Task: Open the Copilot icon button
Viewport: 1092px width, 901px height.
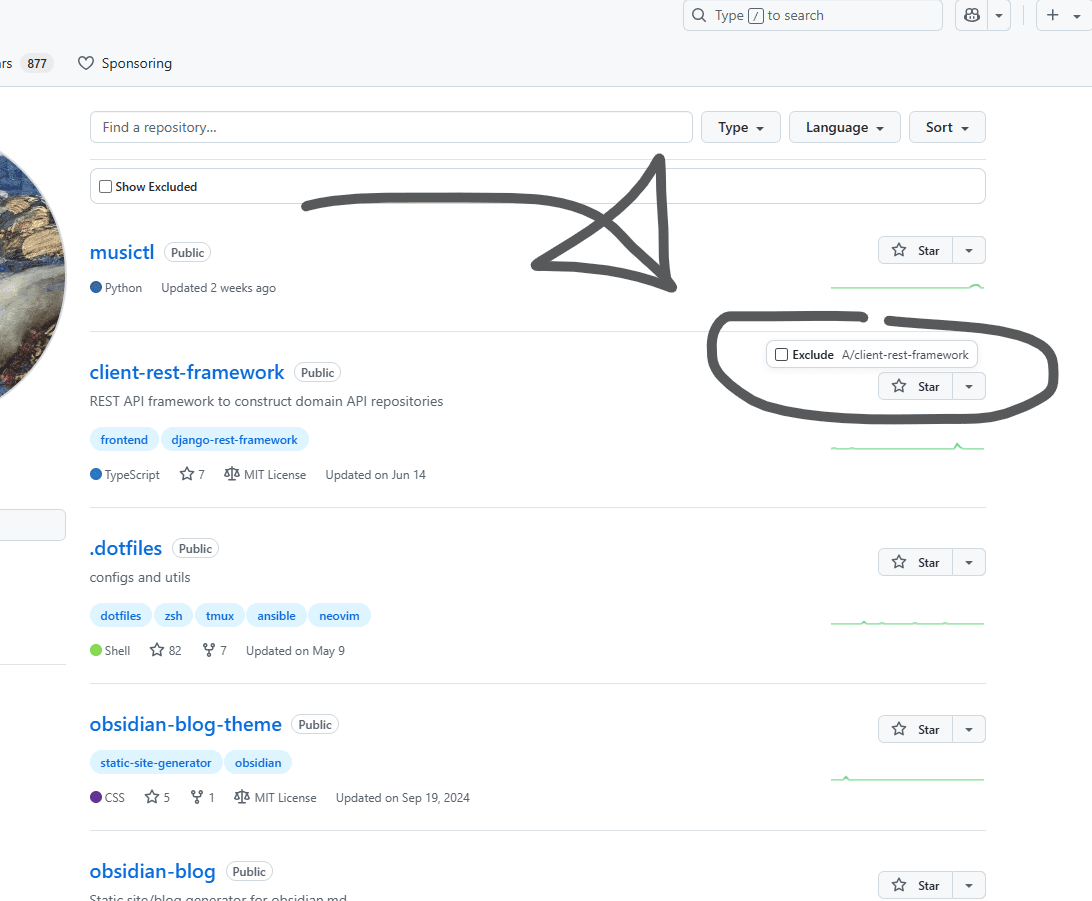Action: coord(972,15)
